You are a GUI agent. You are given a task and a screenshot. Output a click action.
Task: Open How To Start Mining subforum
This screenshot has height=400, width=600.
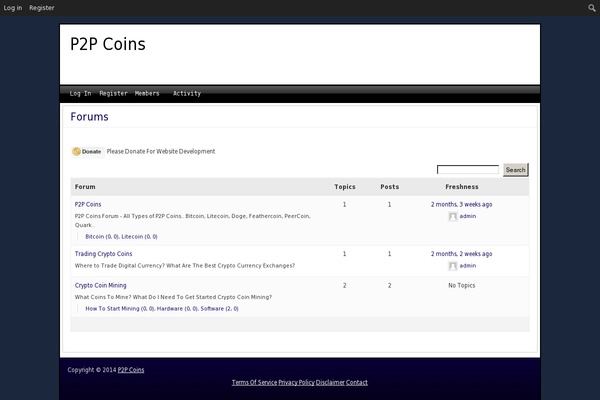(119, 309)
